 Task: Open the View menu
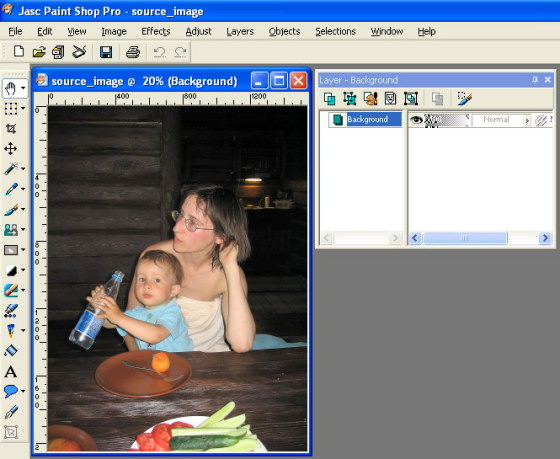[x=77, y=31]
